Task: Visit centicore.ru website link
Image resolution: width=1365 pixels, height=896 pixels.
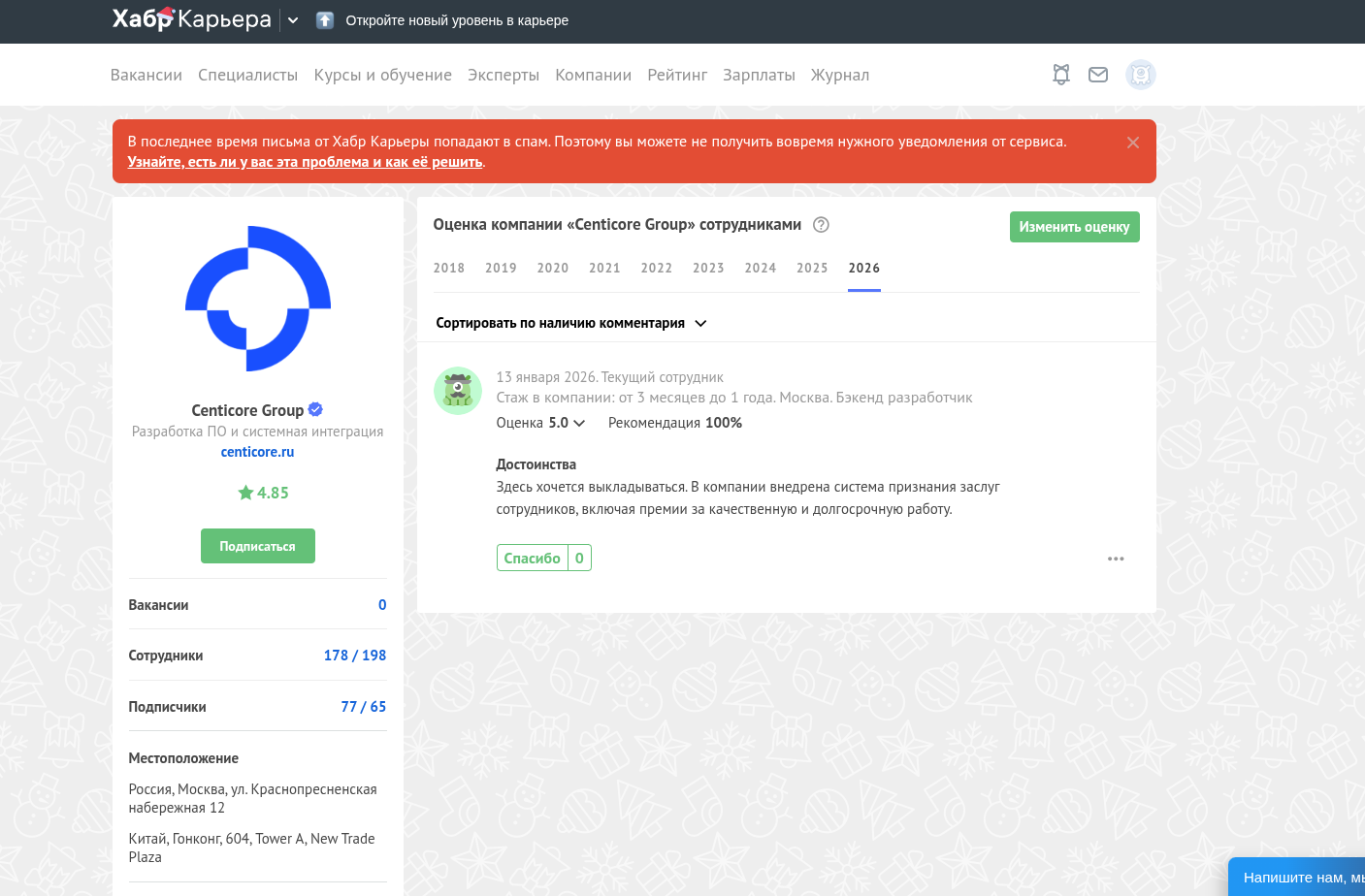Action: 257,452
